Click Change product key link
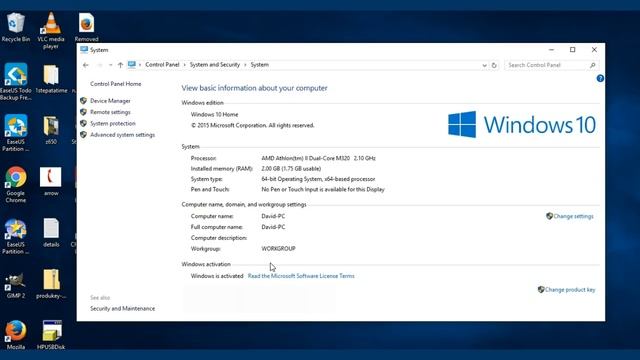640x360 pixels. click(570, 290)
